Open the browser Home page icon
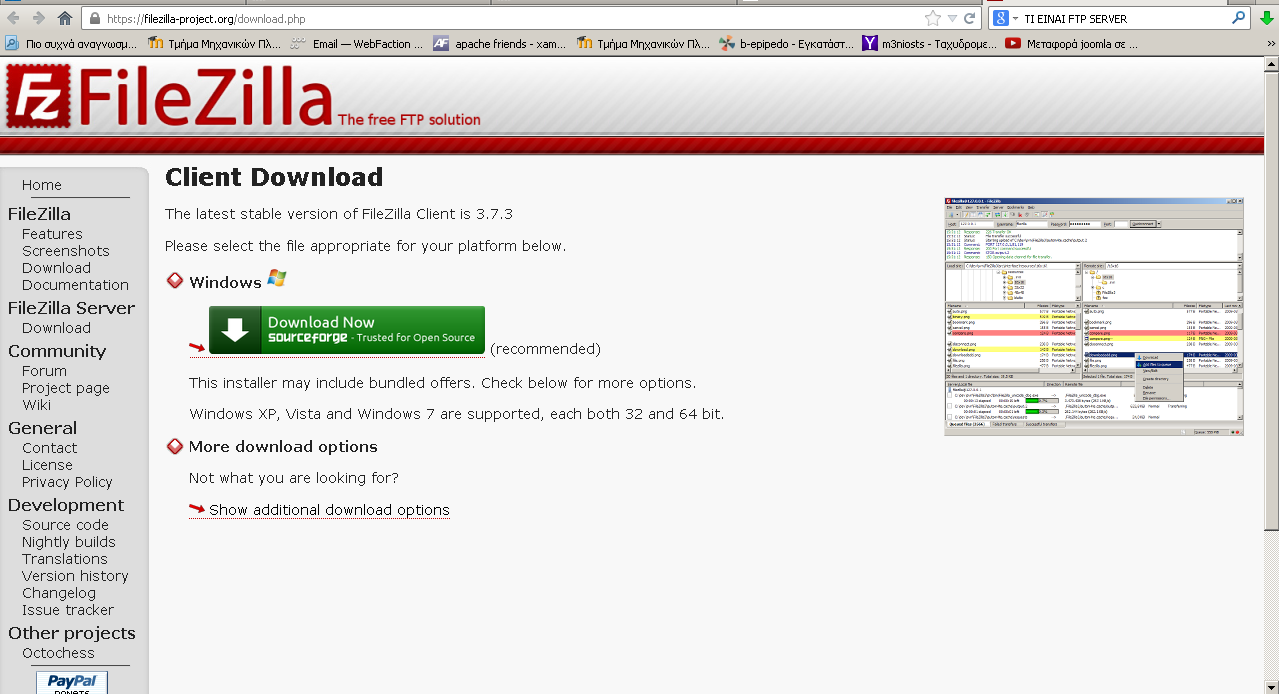Image resolution: width=1279 pixels, height=694 pixels. [x=65, y=18]
